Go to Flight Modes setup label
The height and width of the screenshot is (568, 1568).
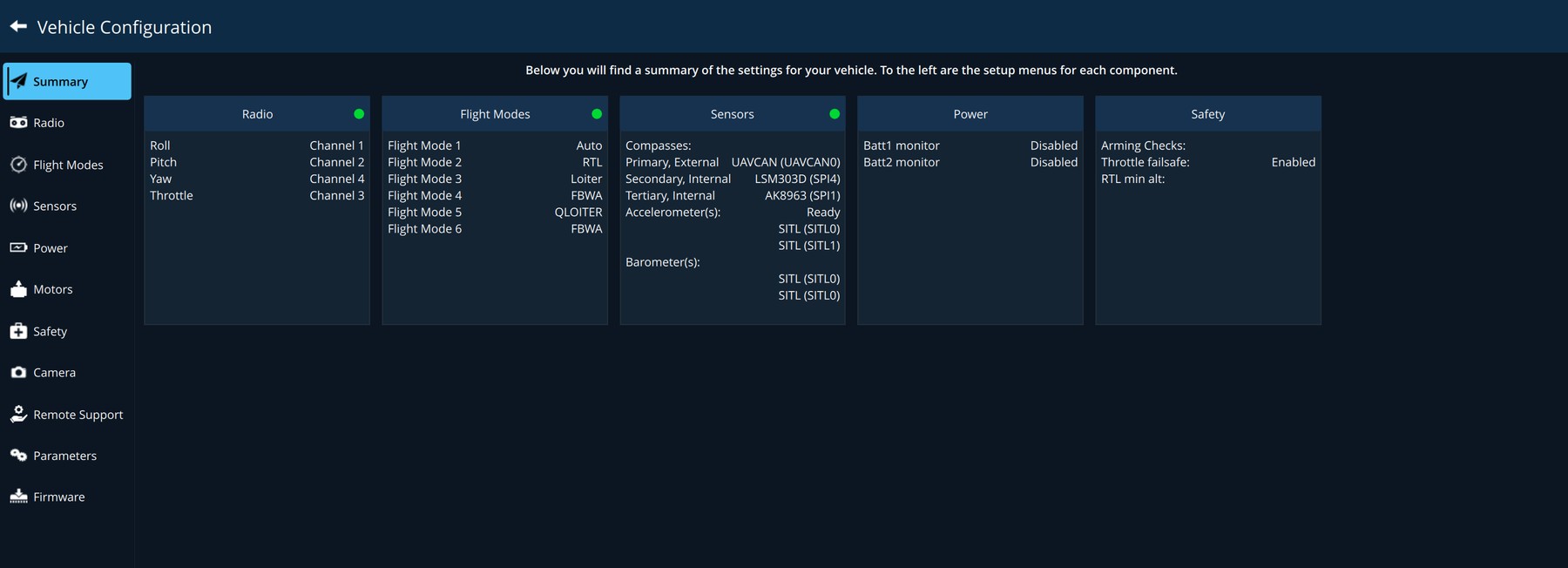[x=68, y=165]
